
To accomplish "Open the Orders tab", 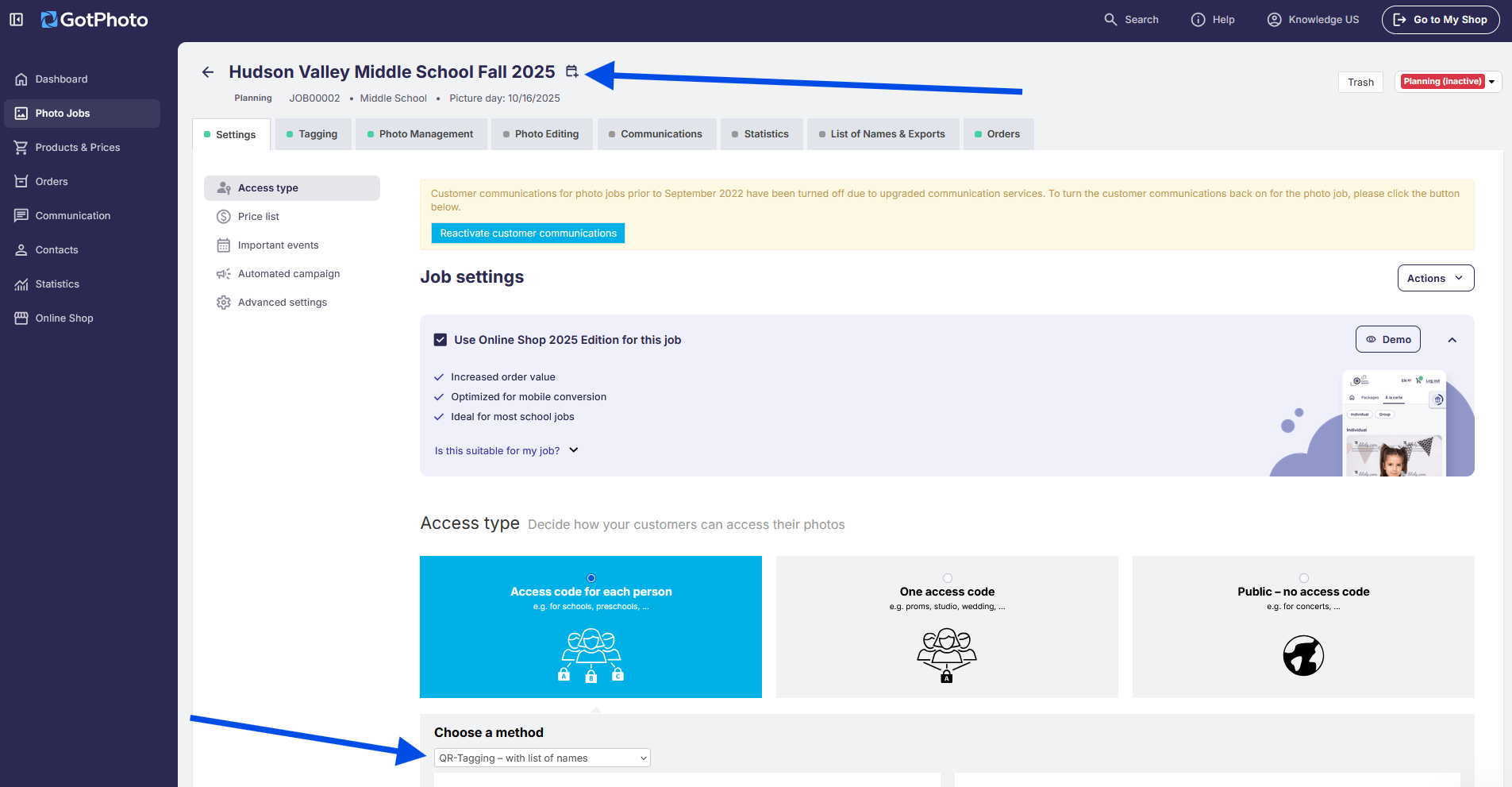I will click(998, 134).
